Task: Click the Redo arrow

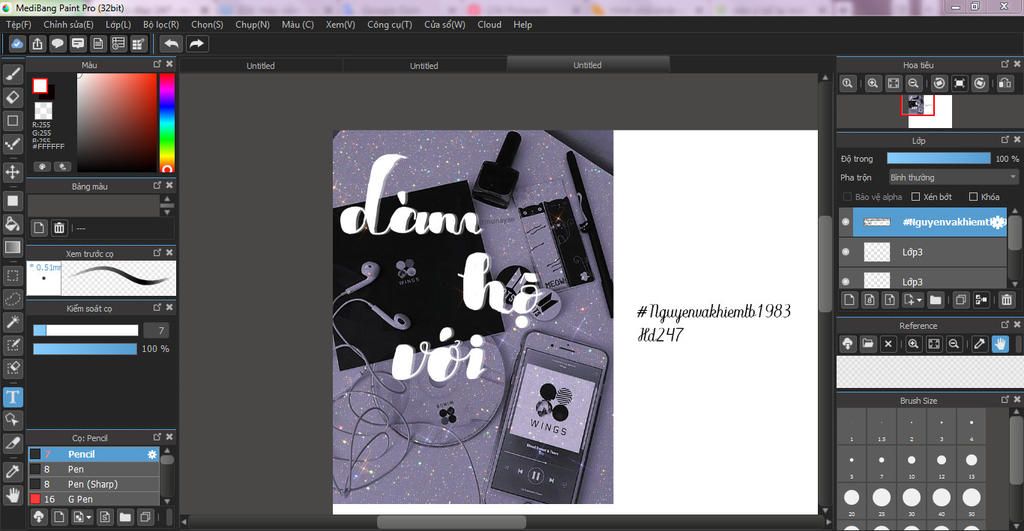Action: tap(197, 44)
